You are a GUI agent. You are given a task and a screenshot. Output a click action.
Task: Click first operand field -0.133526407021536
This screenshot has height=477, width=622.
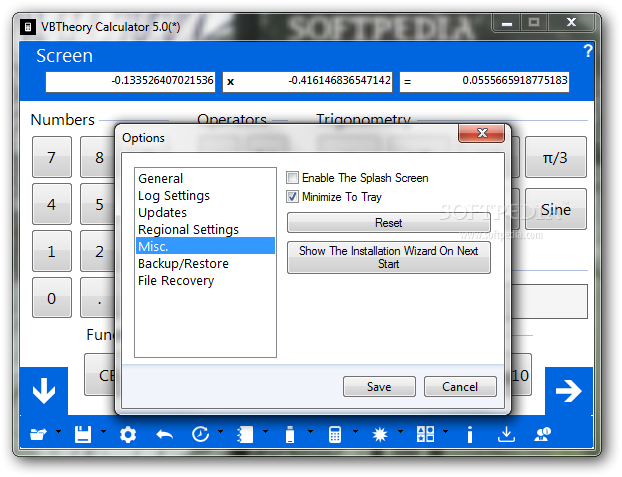131,82
